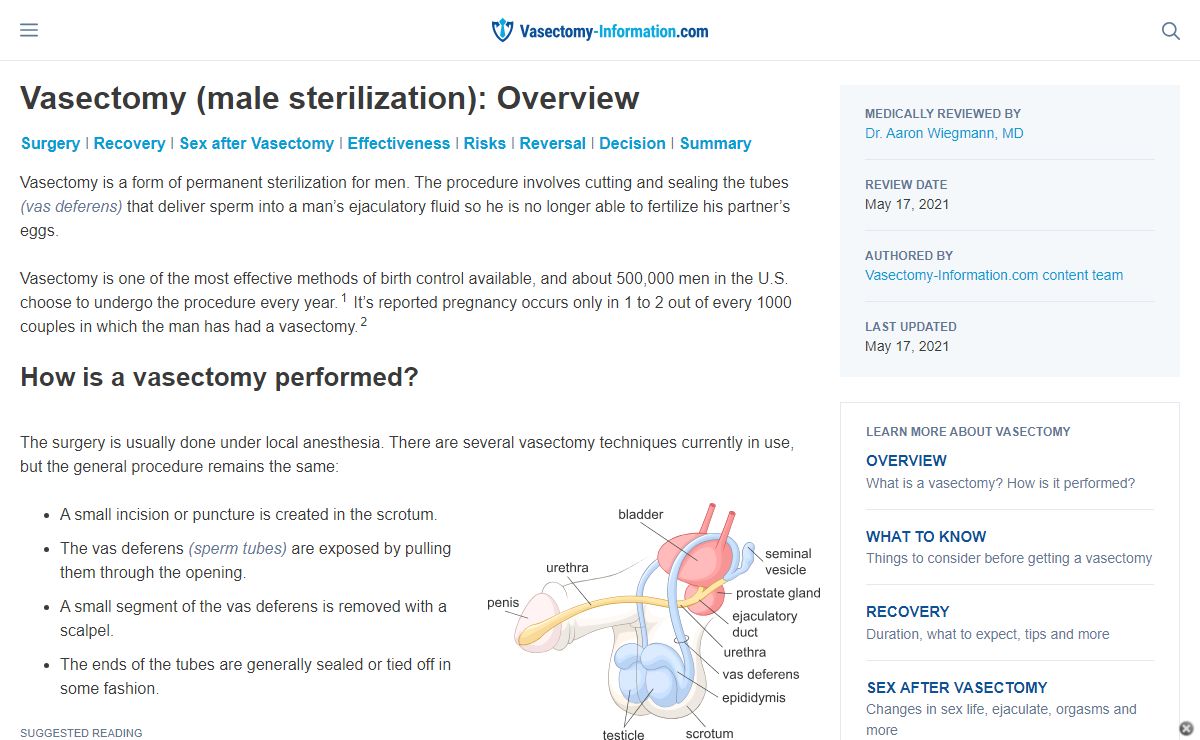The width and height of the screenshot is (1200, 740).
Task: Click 'Things to consider before getting a vasectomy'
Action: (1009, 558)
